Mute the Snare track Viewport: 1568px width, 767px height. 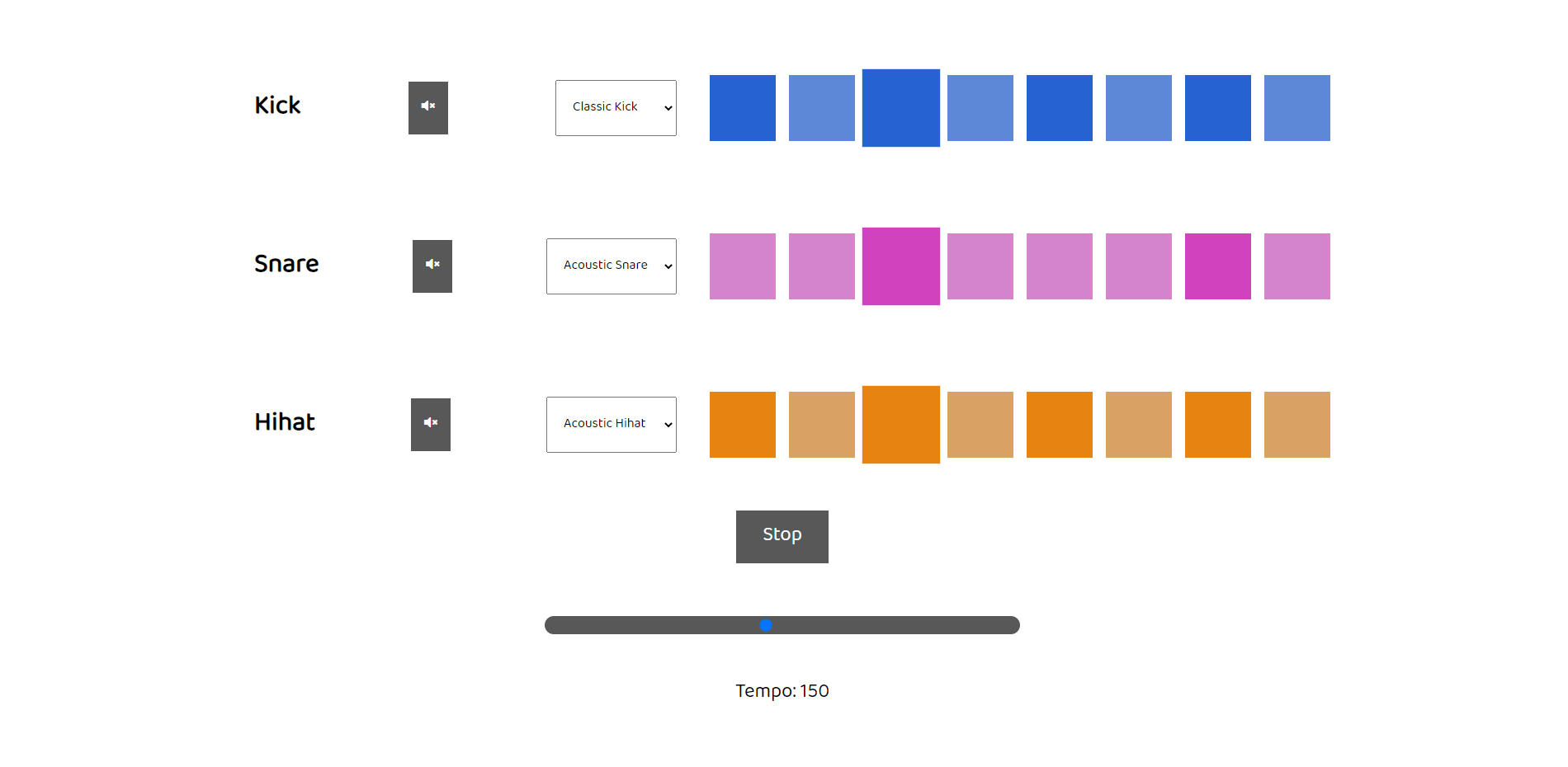(432, 266)
